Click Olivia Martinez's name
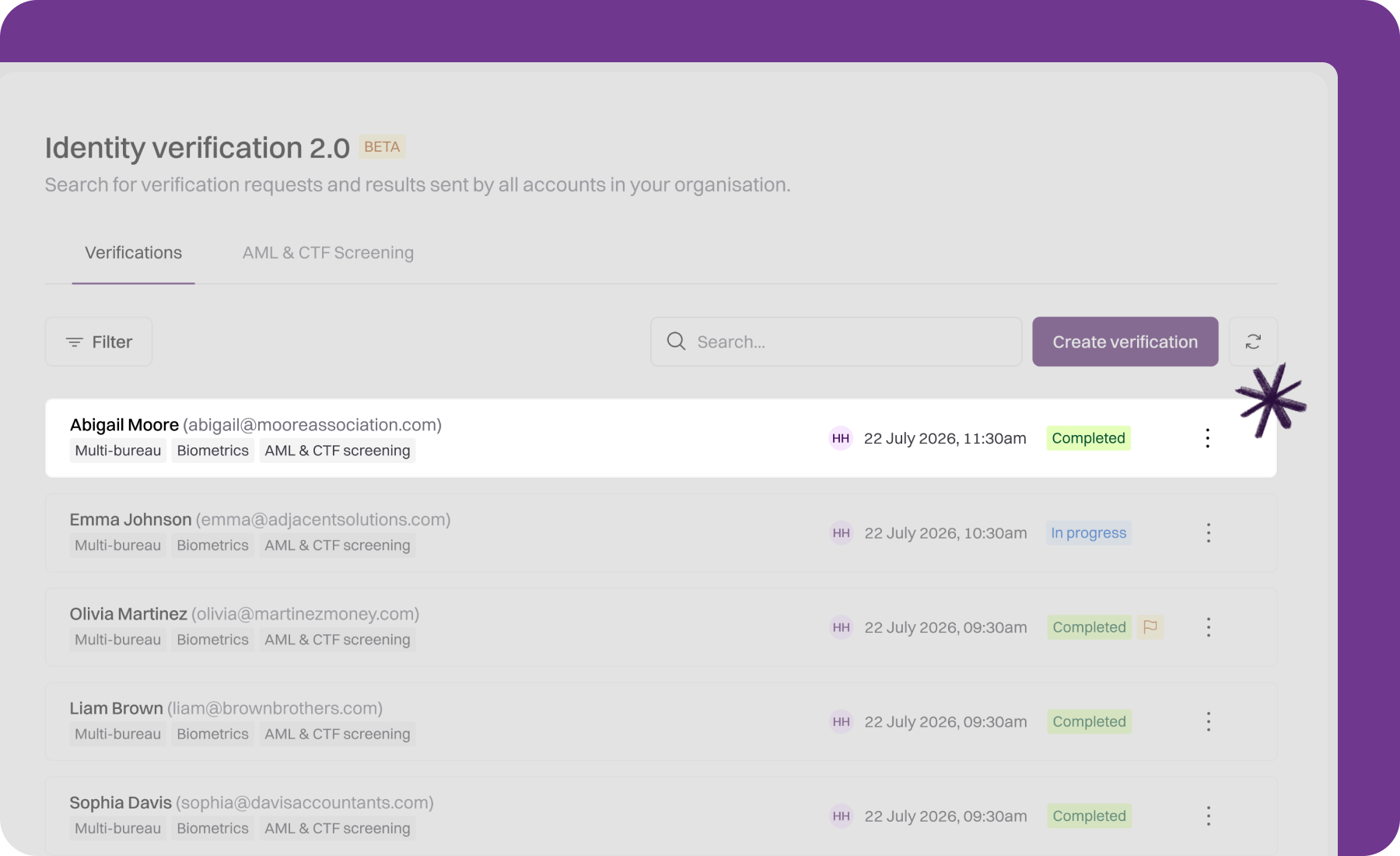1400x856 pixels. pyautogui.click(x=128, y=614)
